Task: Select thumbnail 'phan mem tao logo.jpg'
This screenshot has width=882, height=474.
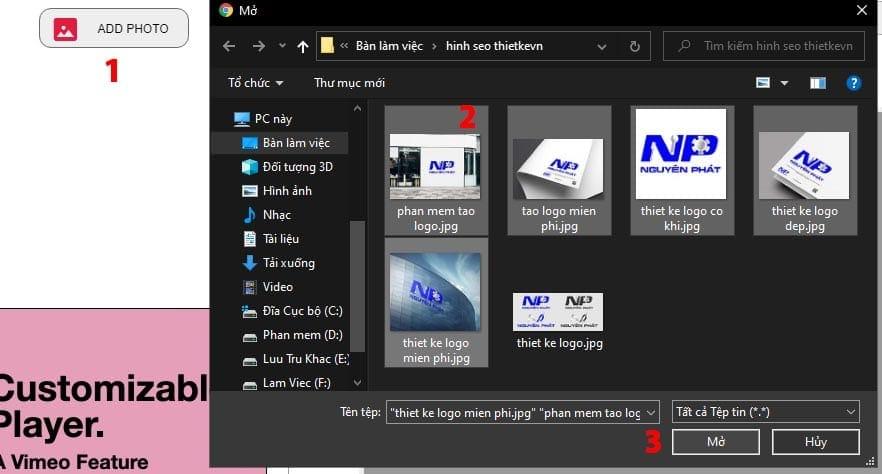Action: click(436, 170)
